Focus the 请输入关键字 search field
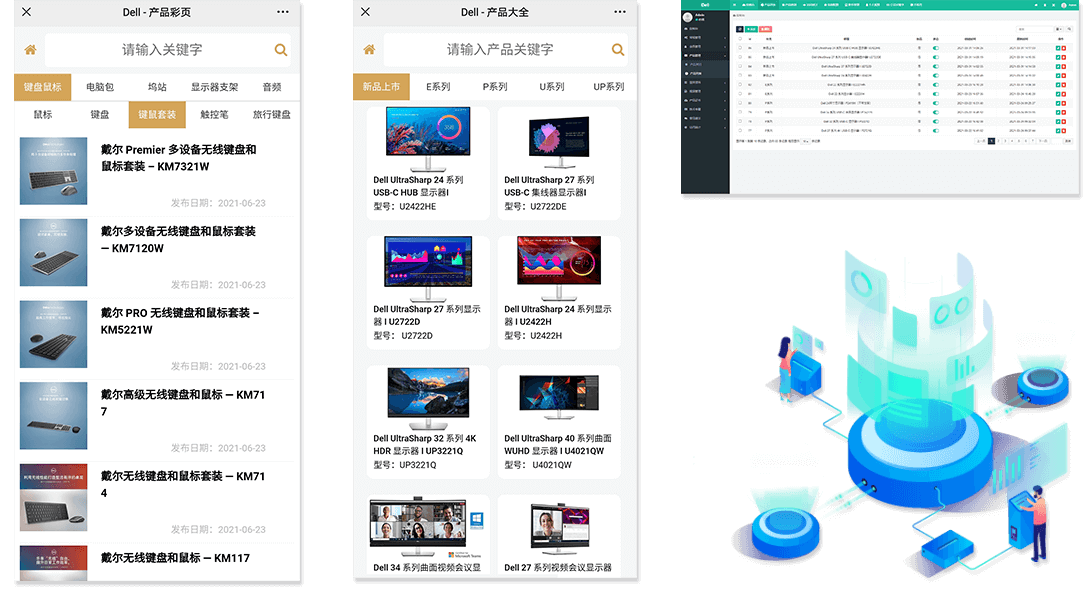This screenshot has height=592, width=1083. point(162,50)
